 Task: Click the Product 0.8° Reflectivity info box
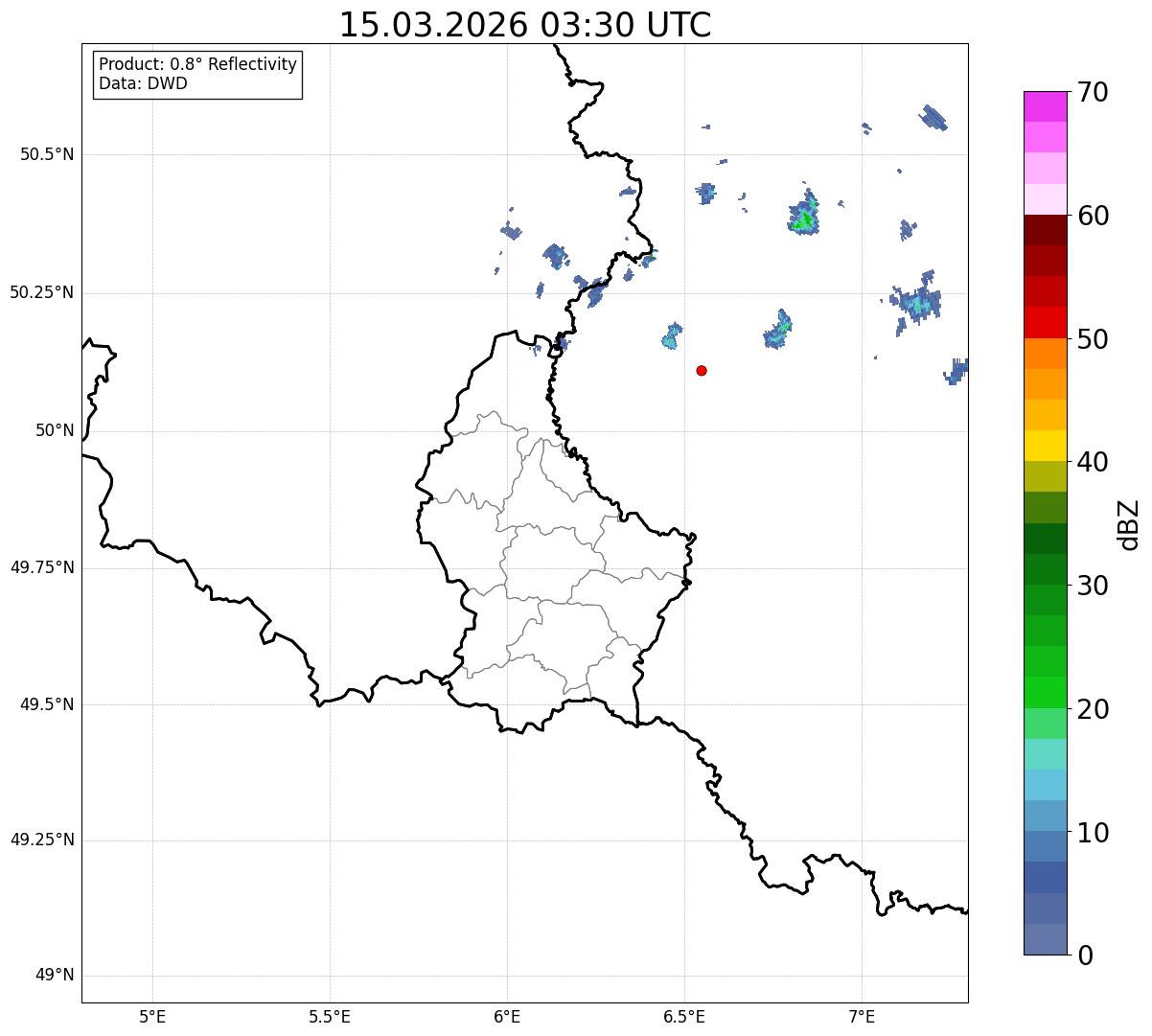click(x=197, y=75)
